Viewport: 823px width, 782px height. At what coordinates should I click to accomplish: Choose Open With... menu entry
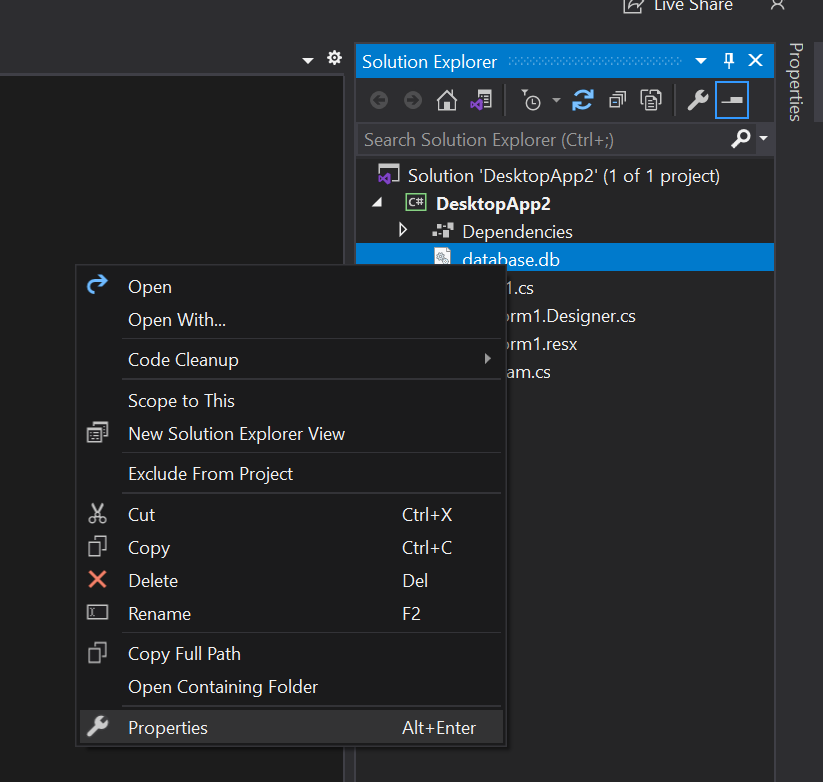tap(291, 320)
